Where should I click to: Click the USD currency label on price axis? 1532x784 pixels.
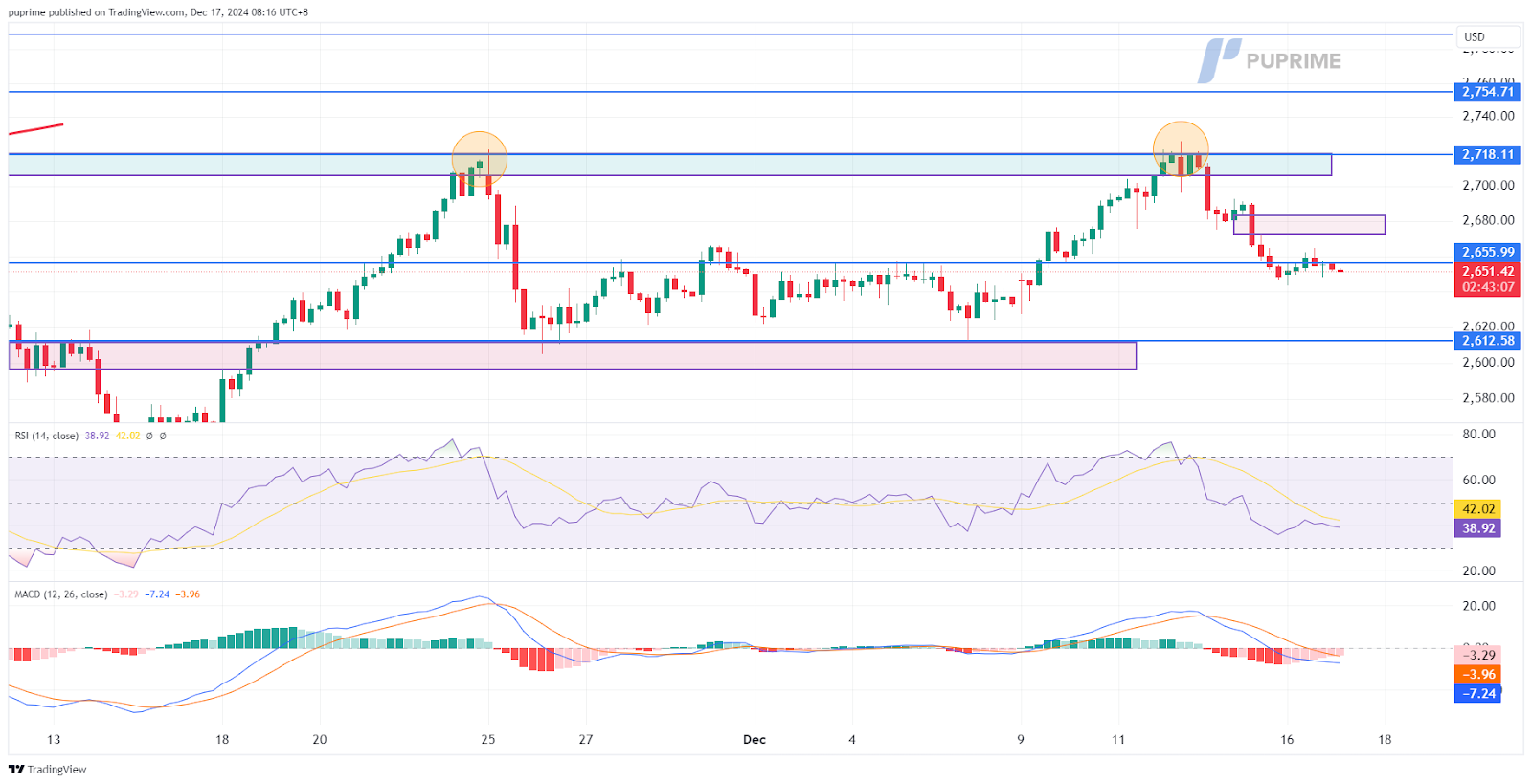[x=1475, y=37]
